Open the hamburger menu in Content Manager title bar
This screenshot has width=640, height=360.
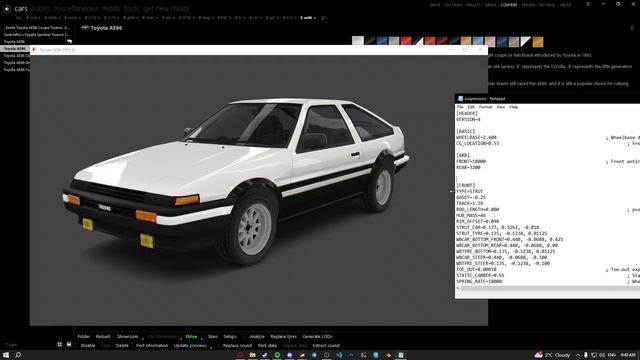tap(588, 4)
